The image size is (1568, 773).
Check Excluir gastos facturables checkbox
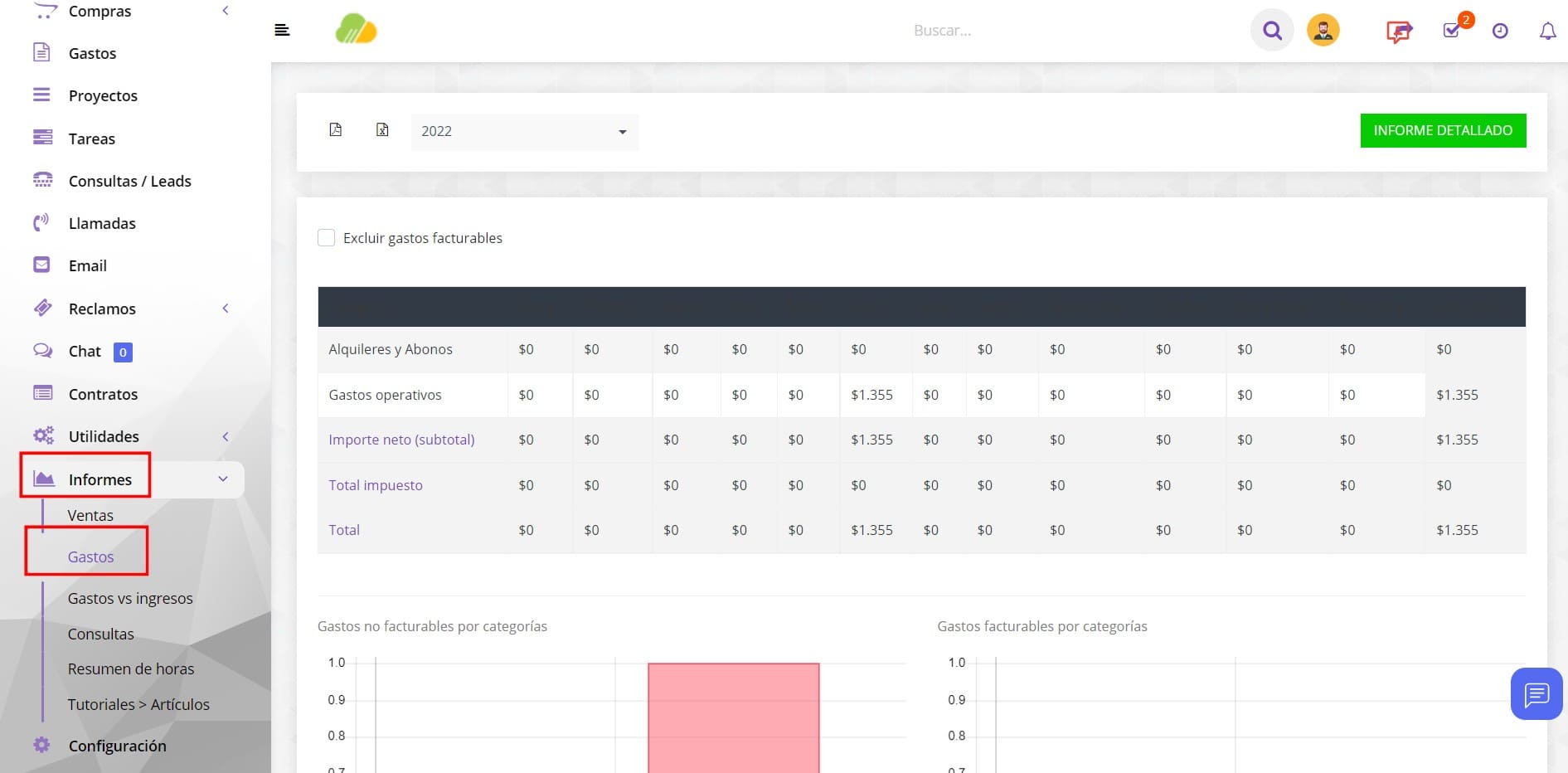327,238
